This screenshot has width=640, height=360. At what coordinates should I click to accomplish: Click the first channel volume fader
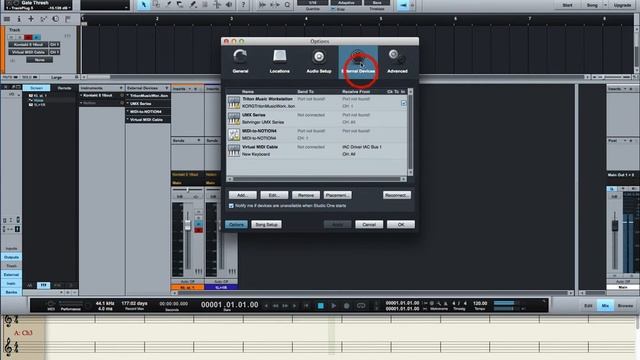[188, 225]
